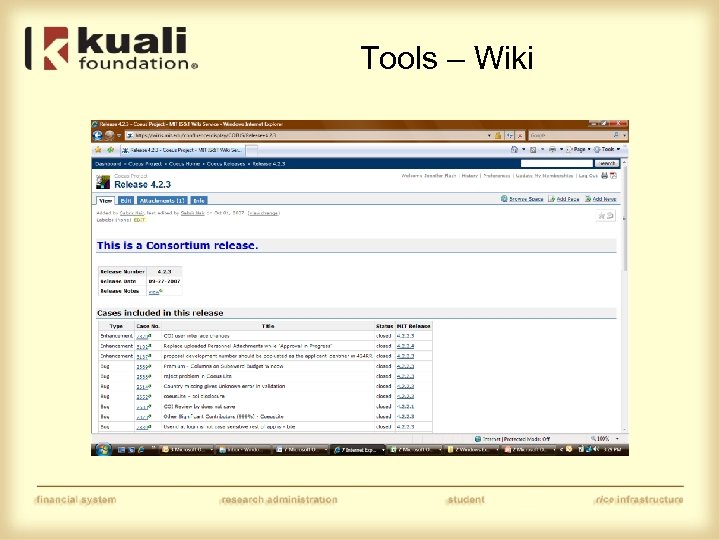Image resolution: width=720 pixels, height=540 pixels.
Task: Go to Dashboard in the breadcrumb
Action: pyautogui.click(x=108, y=164)
